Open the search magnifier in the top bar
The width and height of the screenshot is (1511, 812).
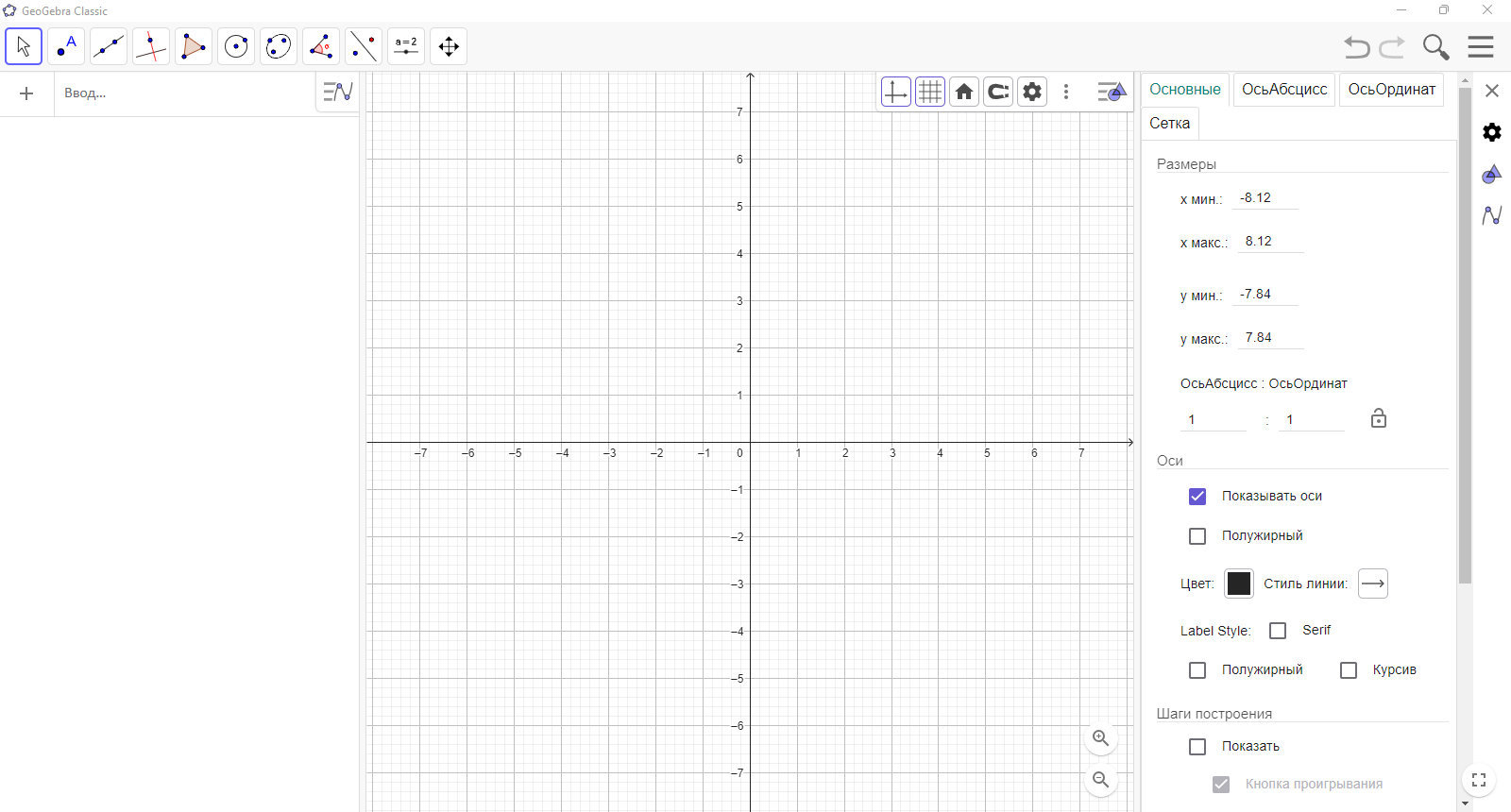pyautogui.click(x=1435, y=46)
